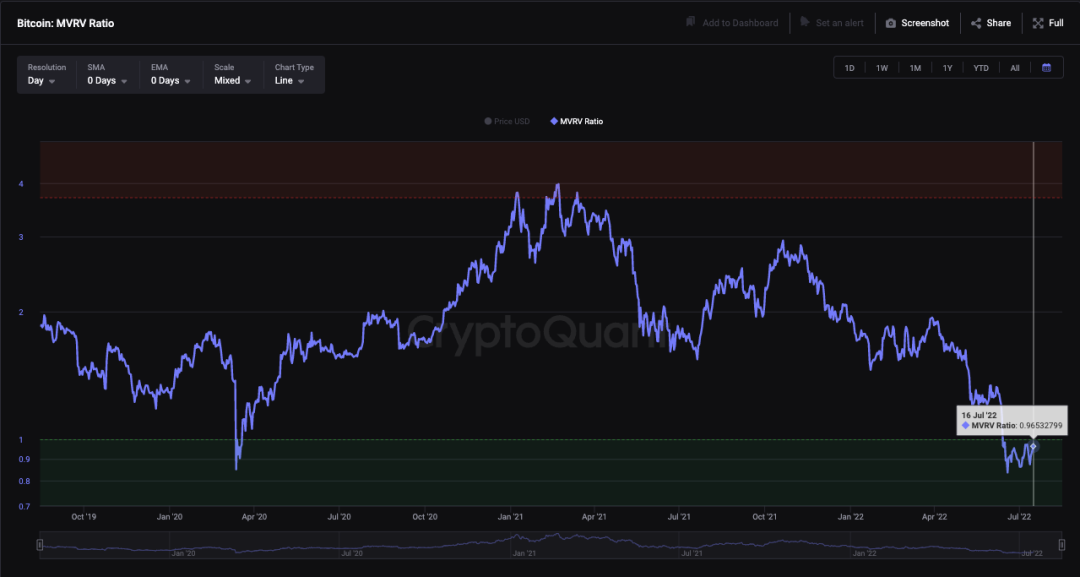Click the Add to Dashboard icon

(x=691, y=23)
